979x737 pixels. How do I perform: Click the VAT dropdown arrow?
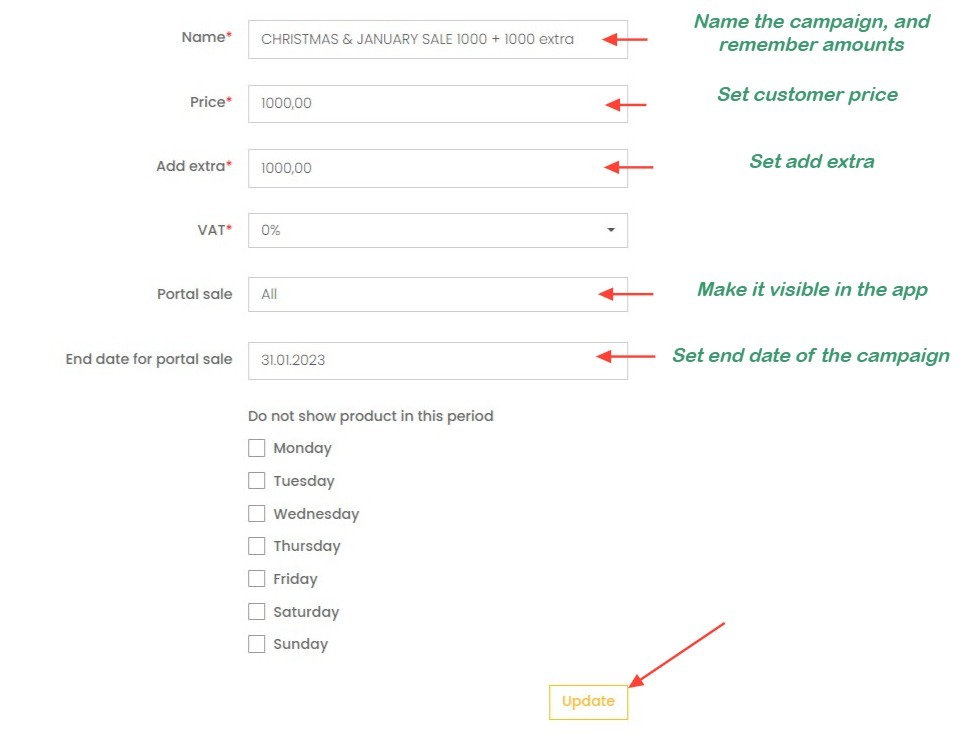tap(611, 230)
